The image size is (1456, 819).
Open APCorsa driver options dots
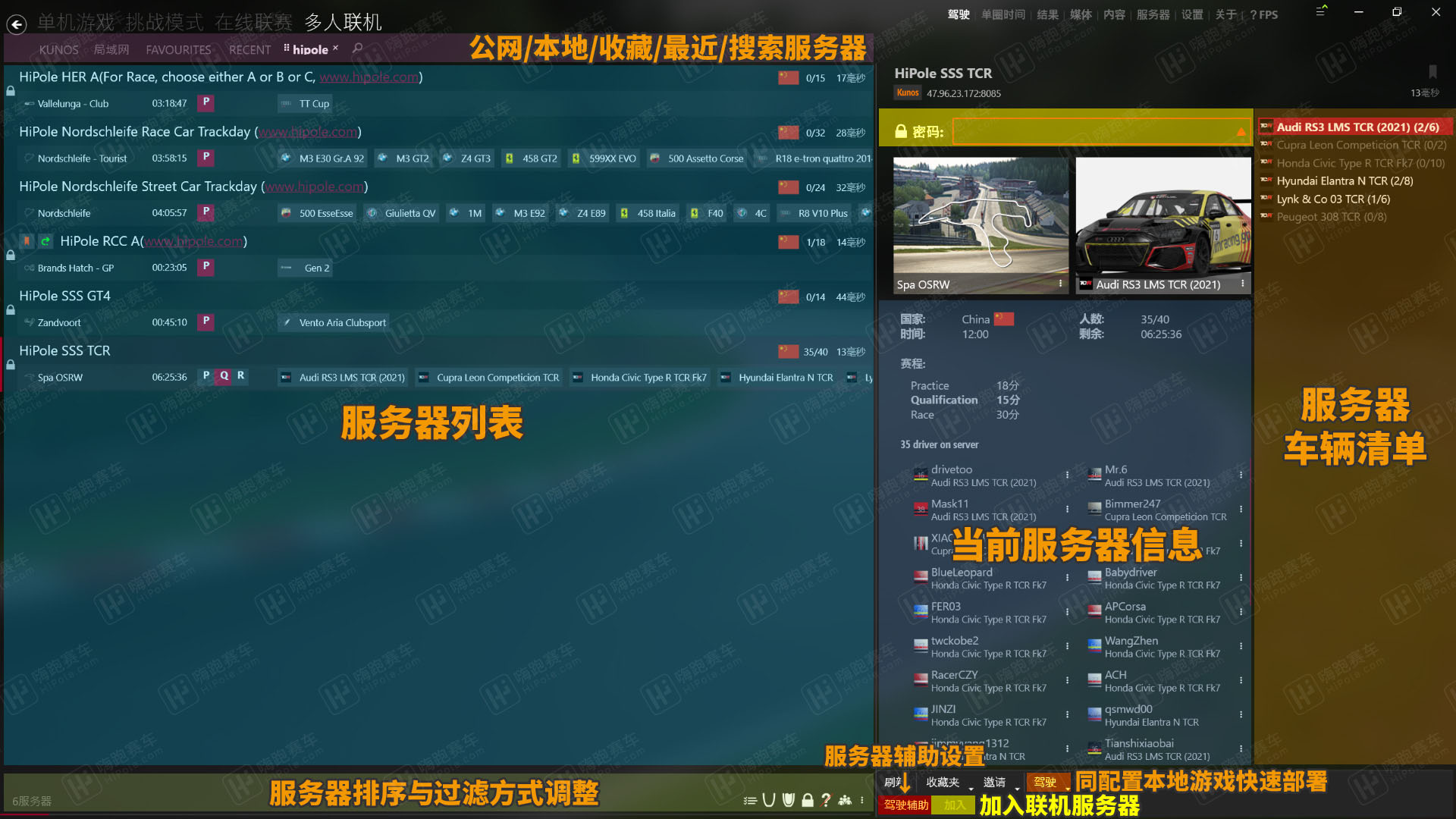[1241, 612]
